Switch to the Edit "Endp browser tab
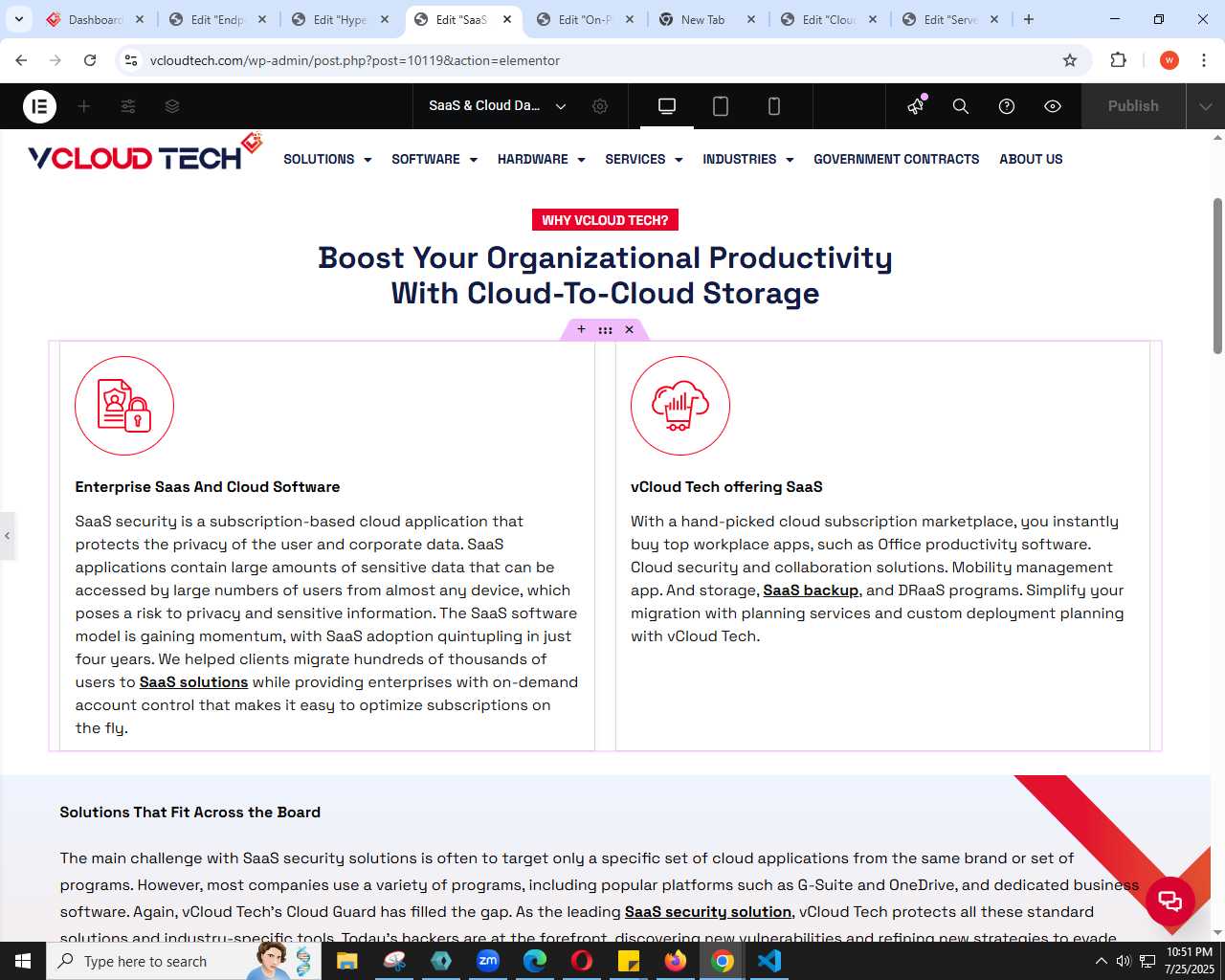Screen dimensions: 1225x980 pyautogui.click(x=216, y=19)
